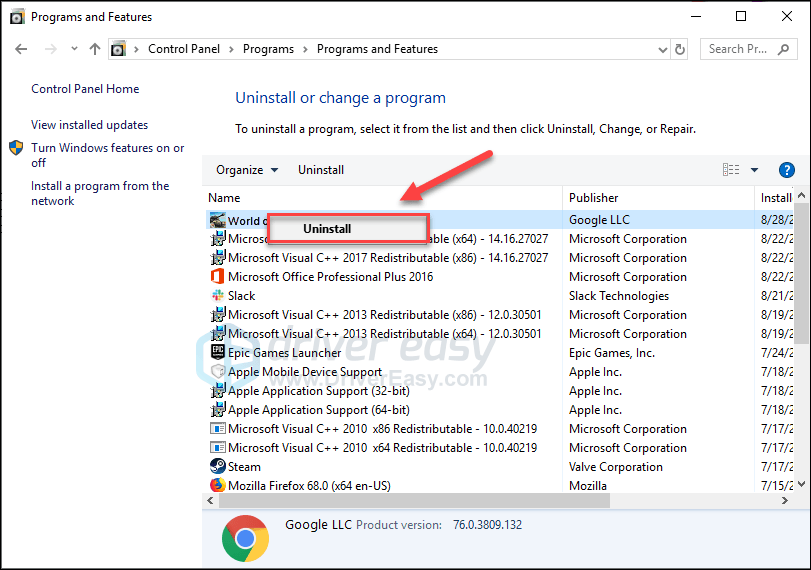
Task: Click the Epic Games Launcher icon
Action: coord(218,352)
